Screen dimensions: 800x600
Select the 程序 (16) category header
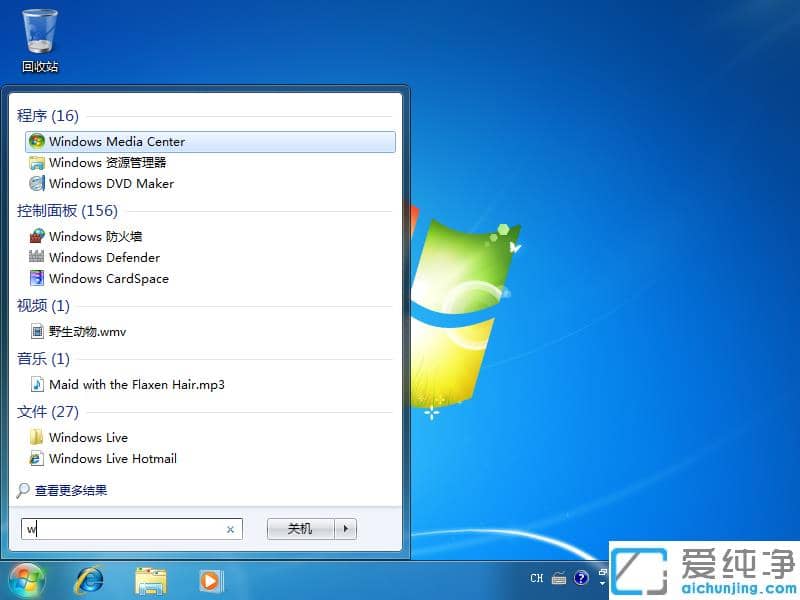tap(47, 115)
